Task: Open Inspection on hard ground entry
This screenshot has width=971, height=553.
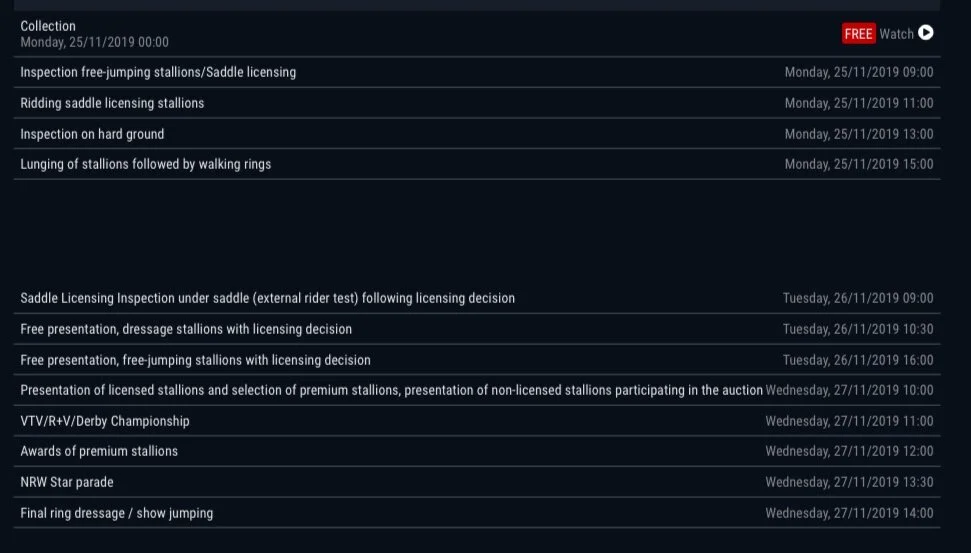Action: [x=477, y=134]
